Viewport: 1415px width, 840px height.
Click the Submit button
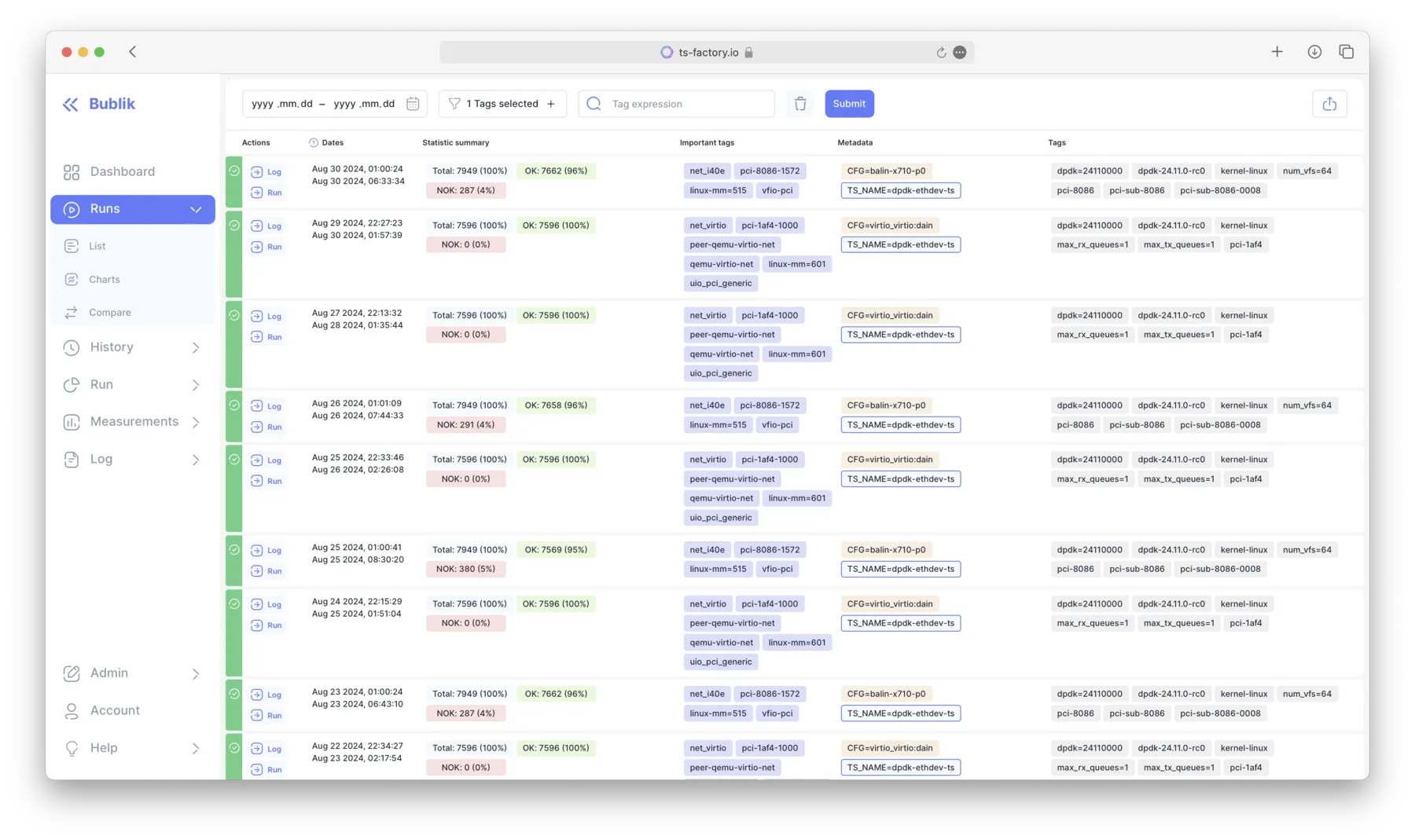[849, 104]
